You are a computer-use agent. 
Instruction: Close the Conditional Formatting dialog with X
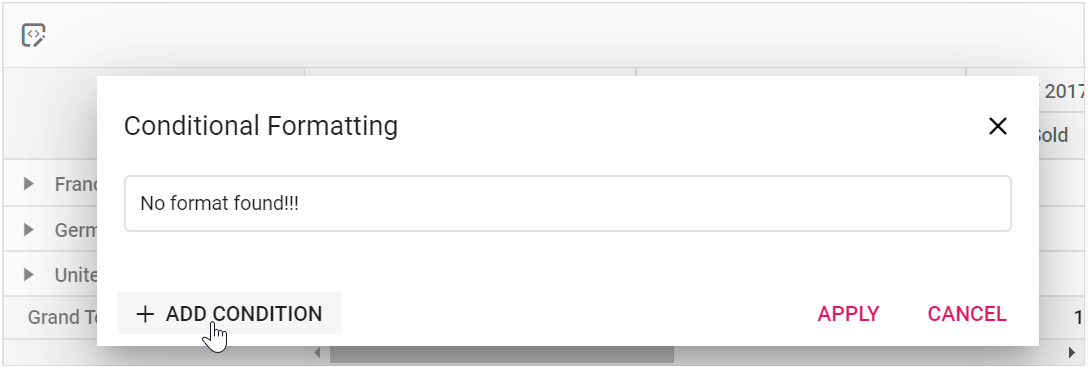[x=997, y=126]
